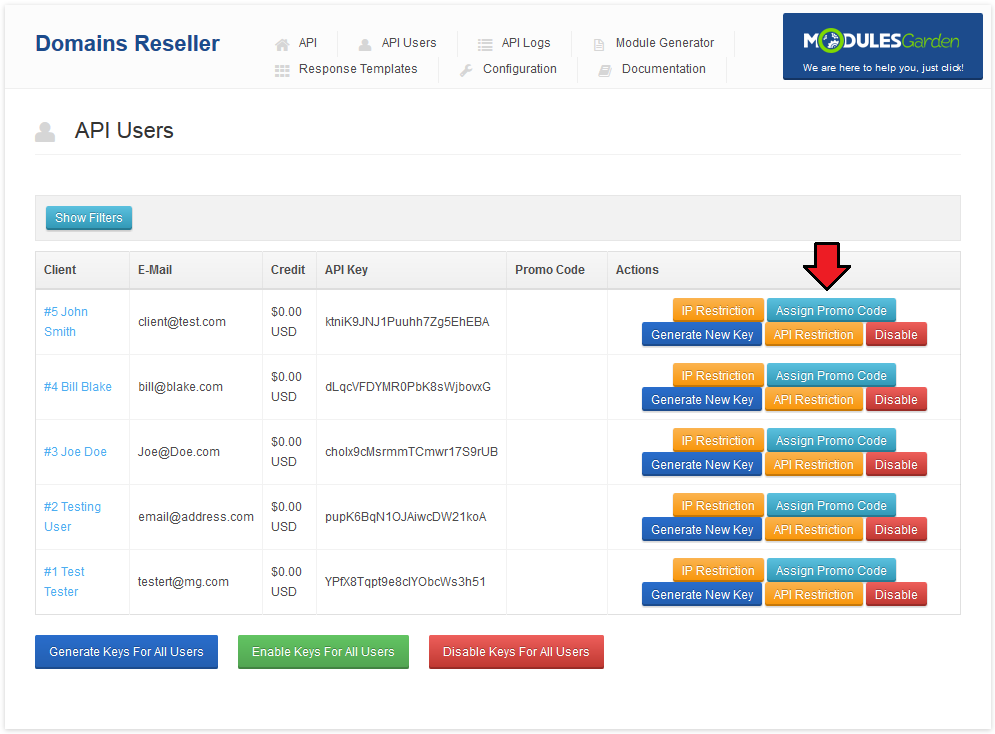Open API Restriction for Joe Doe

pyautogui.click(x=814, y=464)
